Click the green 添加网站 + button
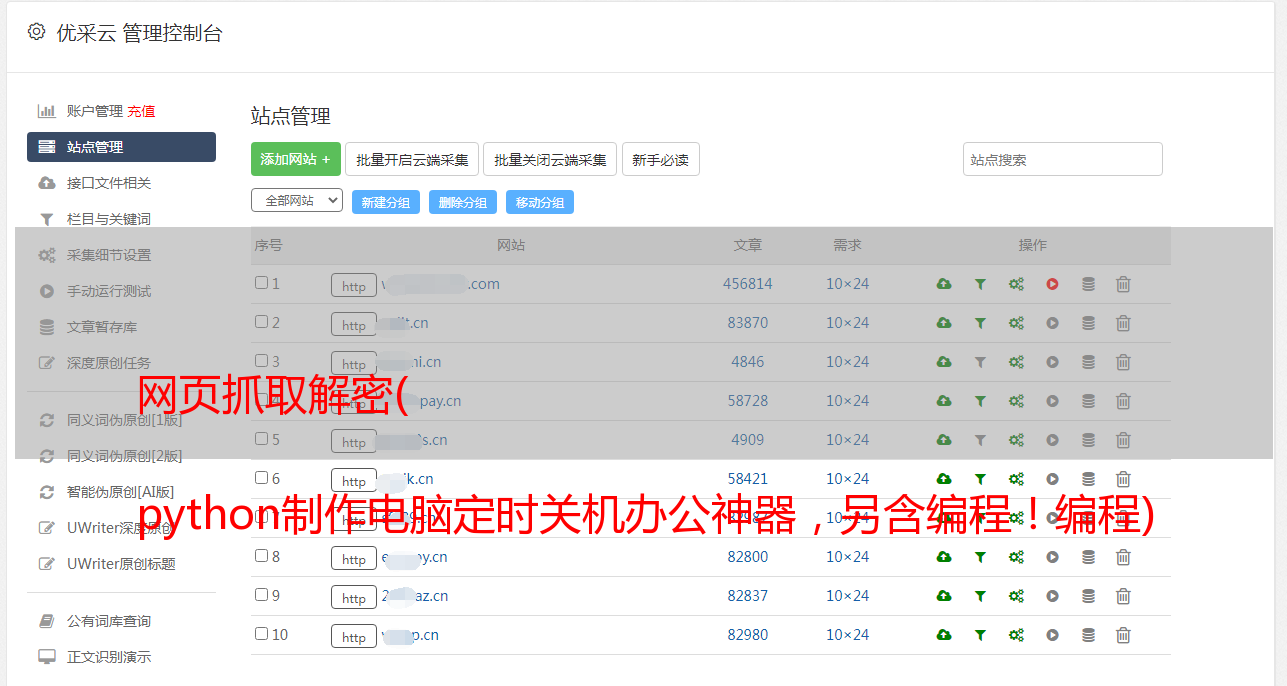Screen dimensions: 1287x686 point(295,159)
